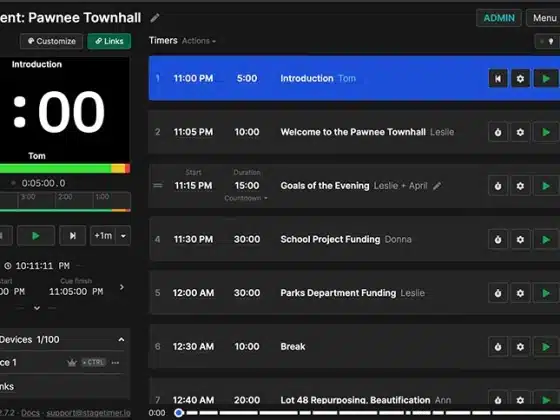Select the School Project Funding title
The image size is (560, 420).
(x=330, y=239)
